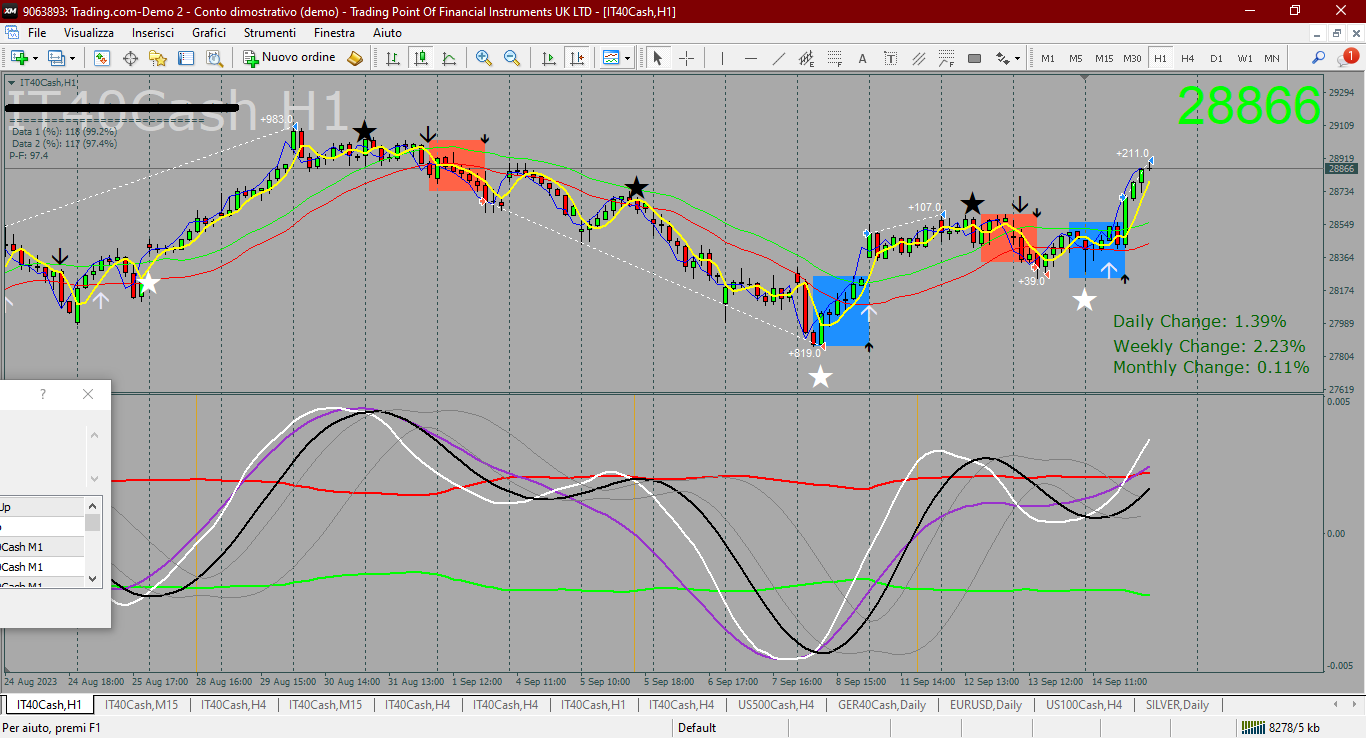Toggle the Market Watch window
Image resolution: width=1366 pixels, height=738 pixels.
[x=103, y=58]
